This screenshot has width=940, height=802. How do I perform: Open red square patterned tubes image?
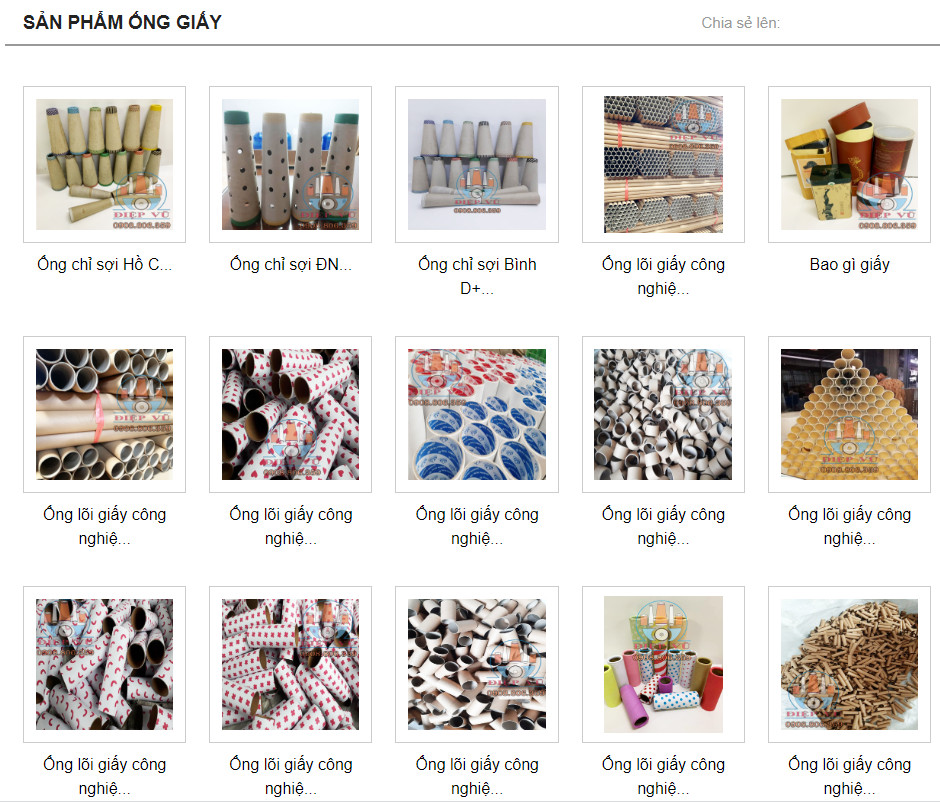click(290, 664)
